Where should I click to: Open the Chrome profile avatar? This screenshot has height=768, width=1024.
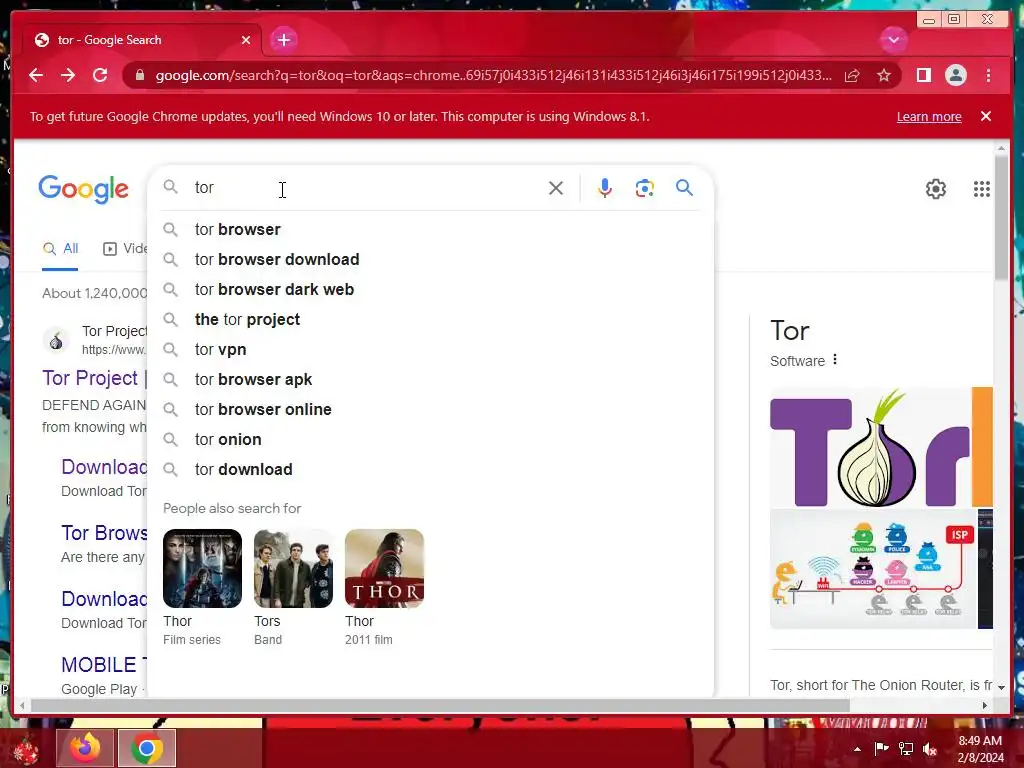pyautogui.click(x=955, y=76)
